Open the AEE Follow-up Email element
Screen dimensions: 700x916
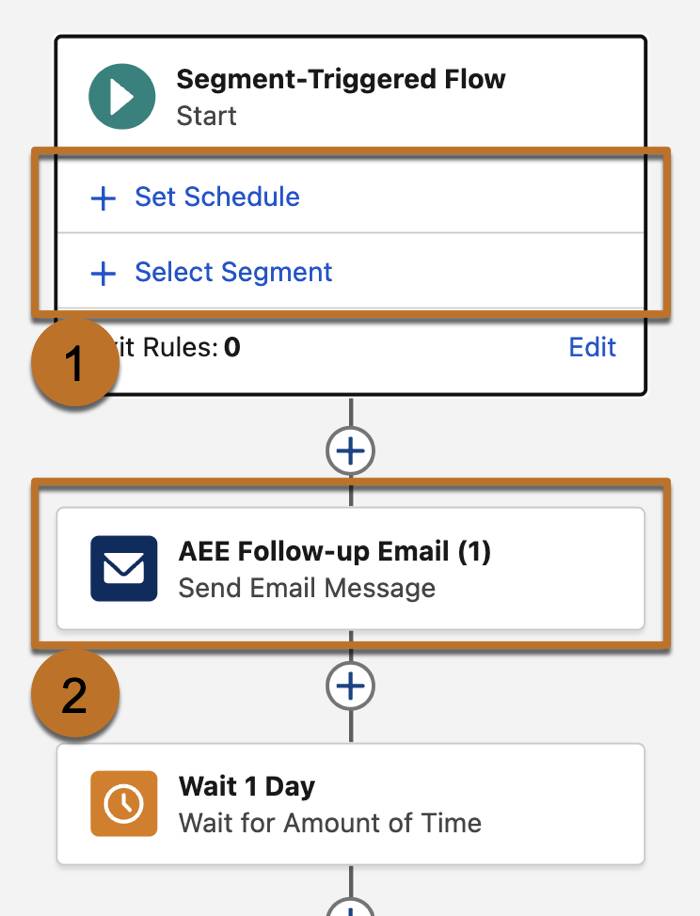point(350,567)
